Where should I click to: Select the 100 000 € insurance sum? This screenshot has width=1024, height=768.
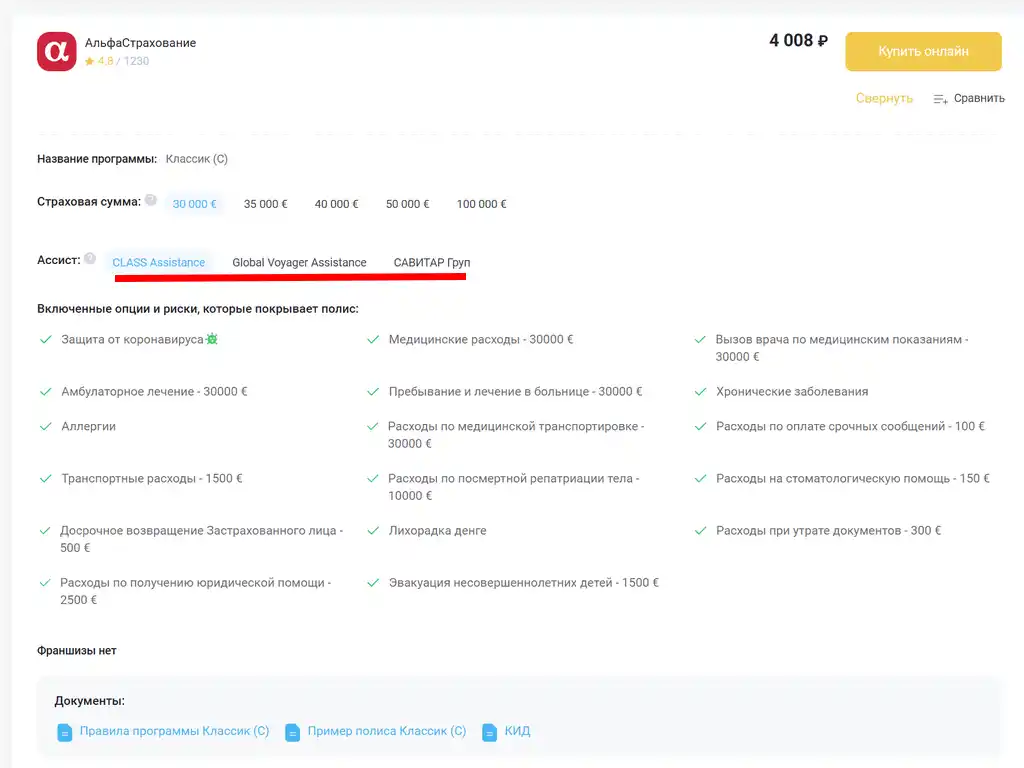[481, 203]
